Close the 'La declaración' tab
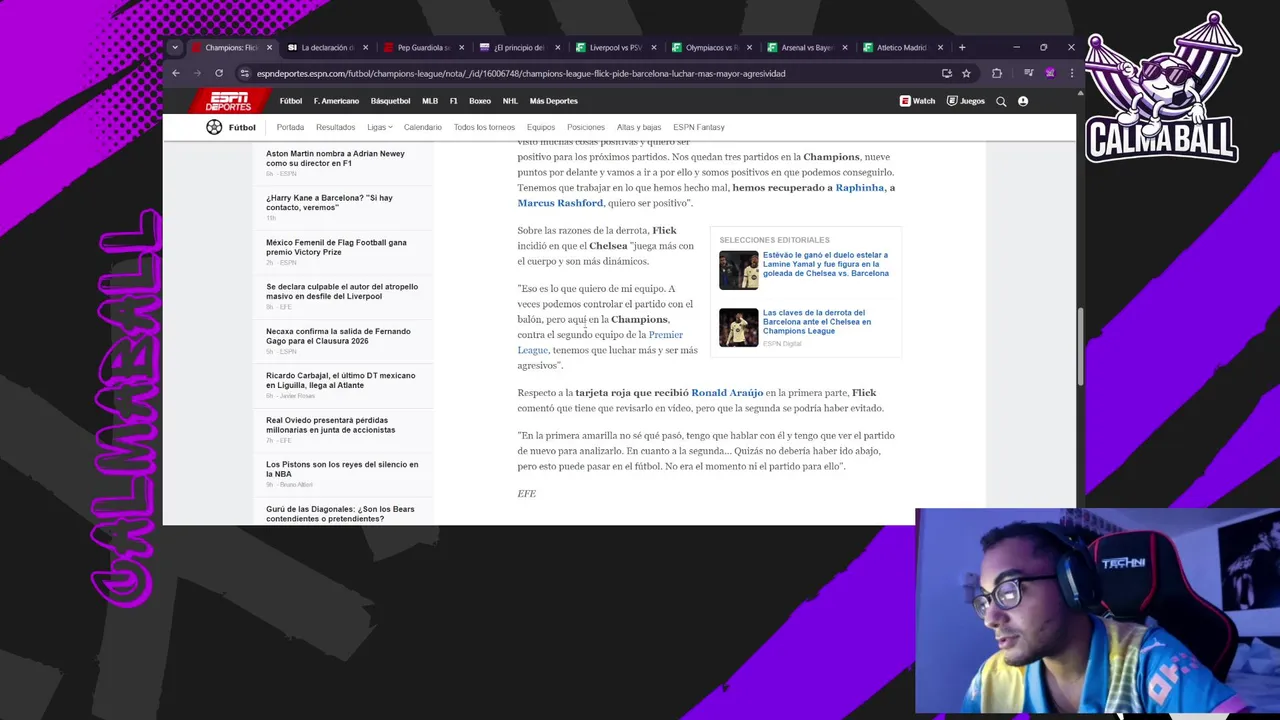This screenshot has width=1280, height=720. pos(365,47)
